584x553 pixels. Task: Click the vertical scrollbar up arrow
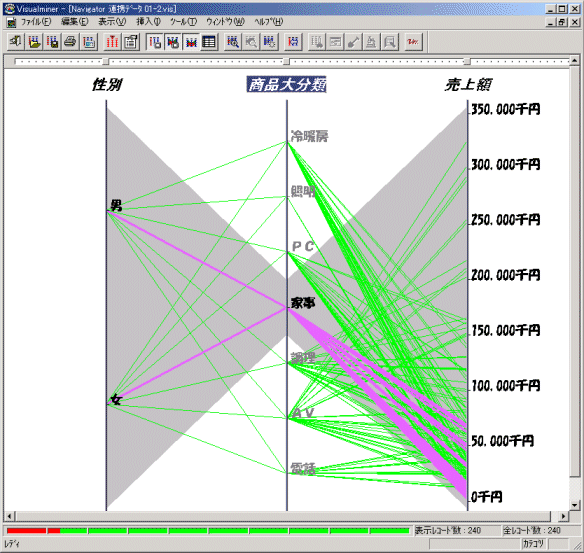pos(575,60)
